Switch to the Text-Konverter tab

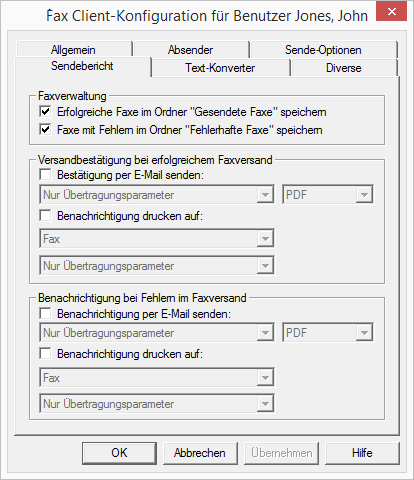coord(220,68)
